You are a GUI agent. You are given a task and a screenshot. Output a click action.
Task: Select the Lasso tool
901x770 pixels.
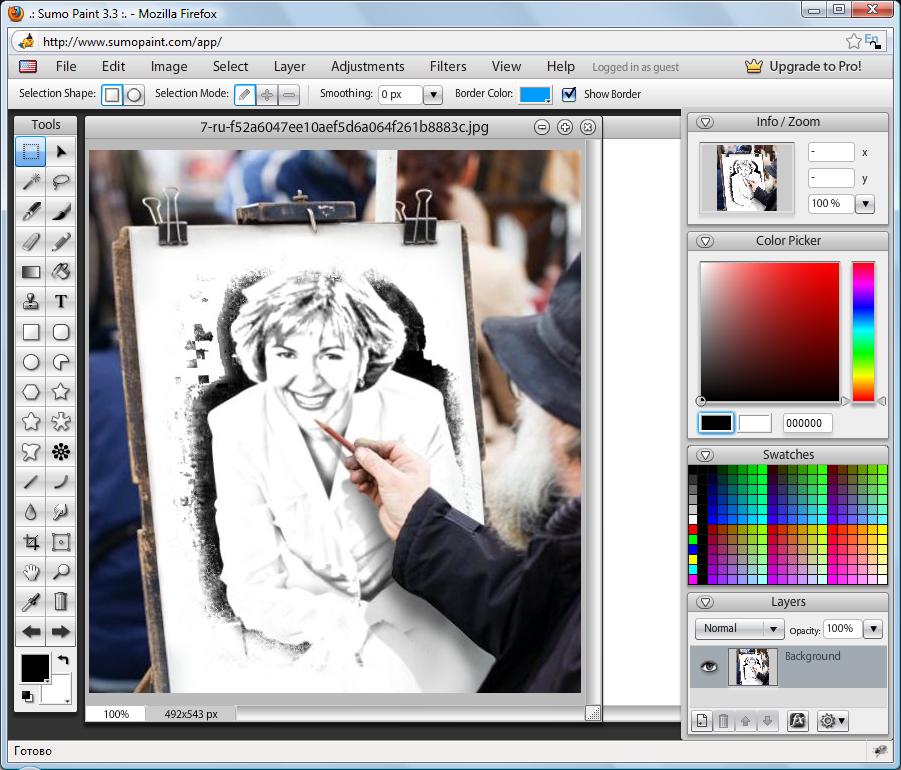tap(60, 182)
